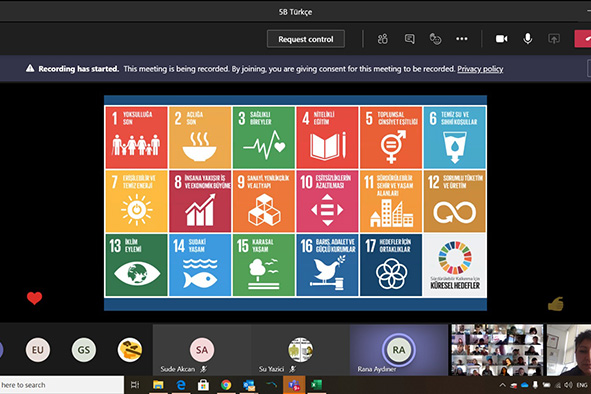This screenshot has height=394, width=591.
Task: Select the yellow emoji participant avatar
Action: click(130, 350)
